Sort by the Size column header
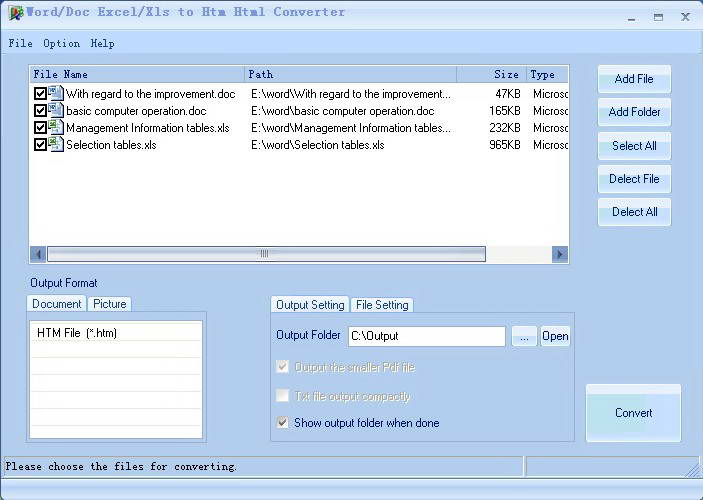The height and width of the screenshot is (500, 703). pos(491,74)
